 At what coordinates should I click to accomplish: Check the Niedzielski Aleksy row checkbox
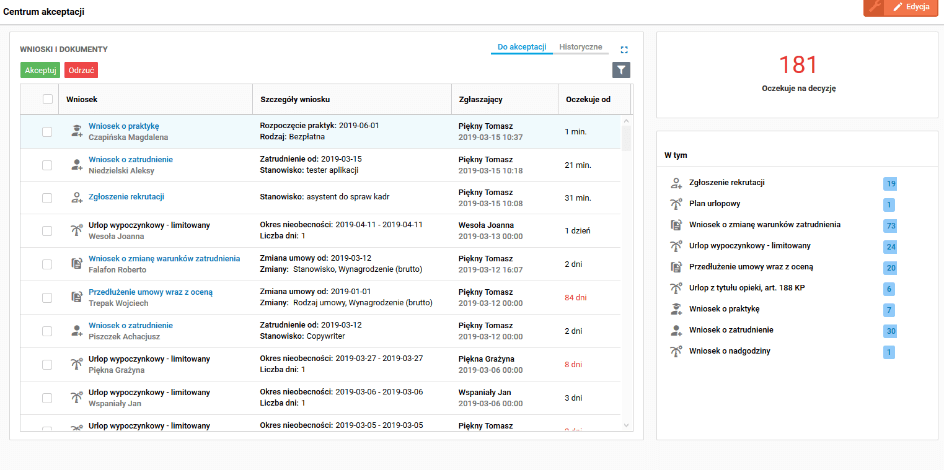(x=47, y=165)
